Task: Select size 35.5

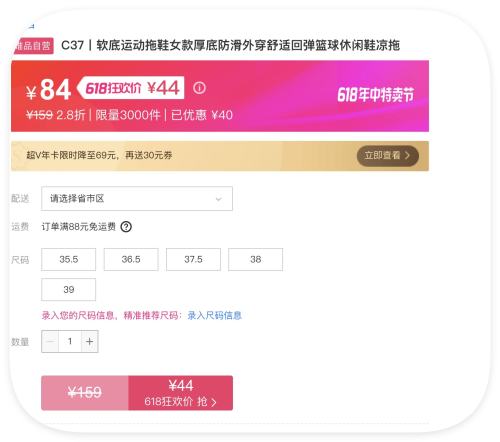Action: click(x=69, y=259)
